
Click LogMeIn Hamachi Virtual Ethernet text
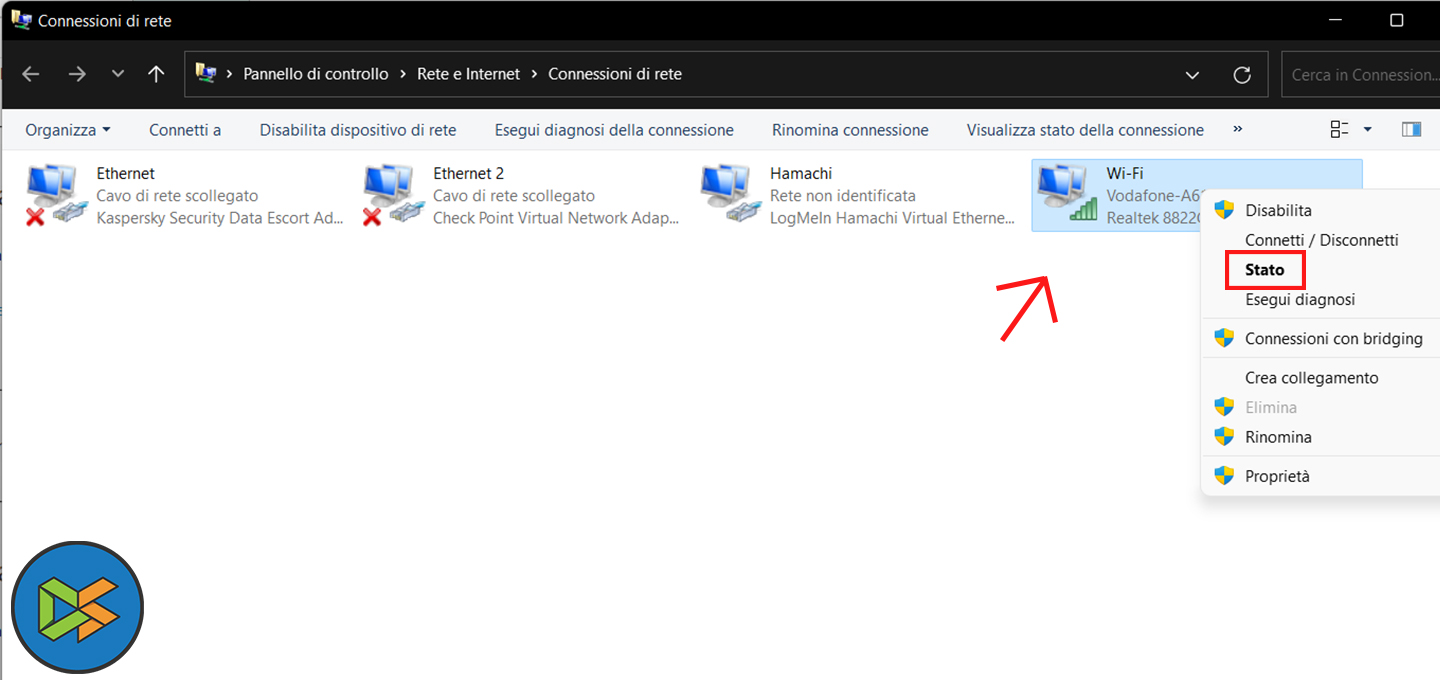893,218
